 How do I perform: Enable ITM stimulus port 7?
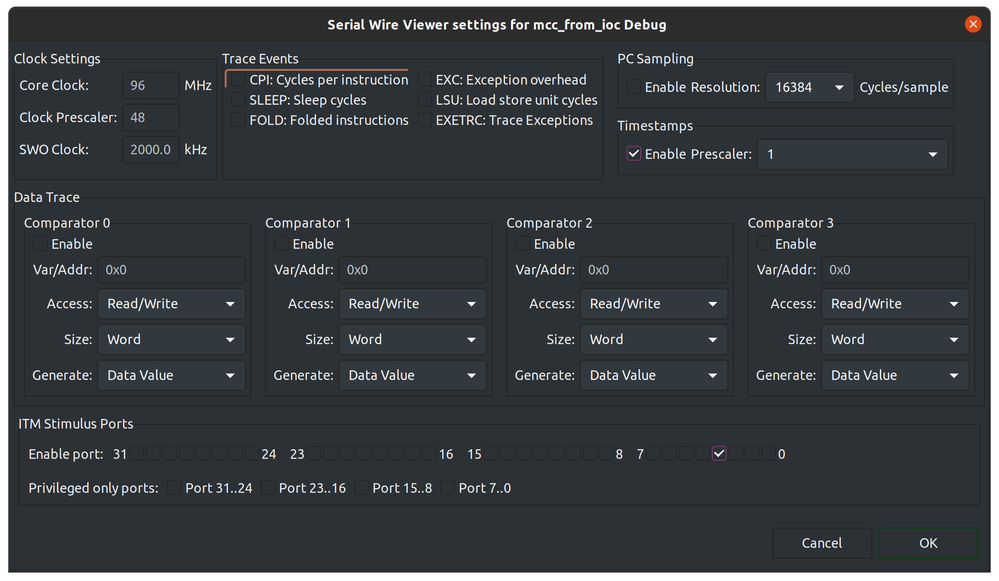point(653,454)
